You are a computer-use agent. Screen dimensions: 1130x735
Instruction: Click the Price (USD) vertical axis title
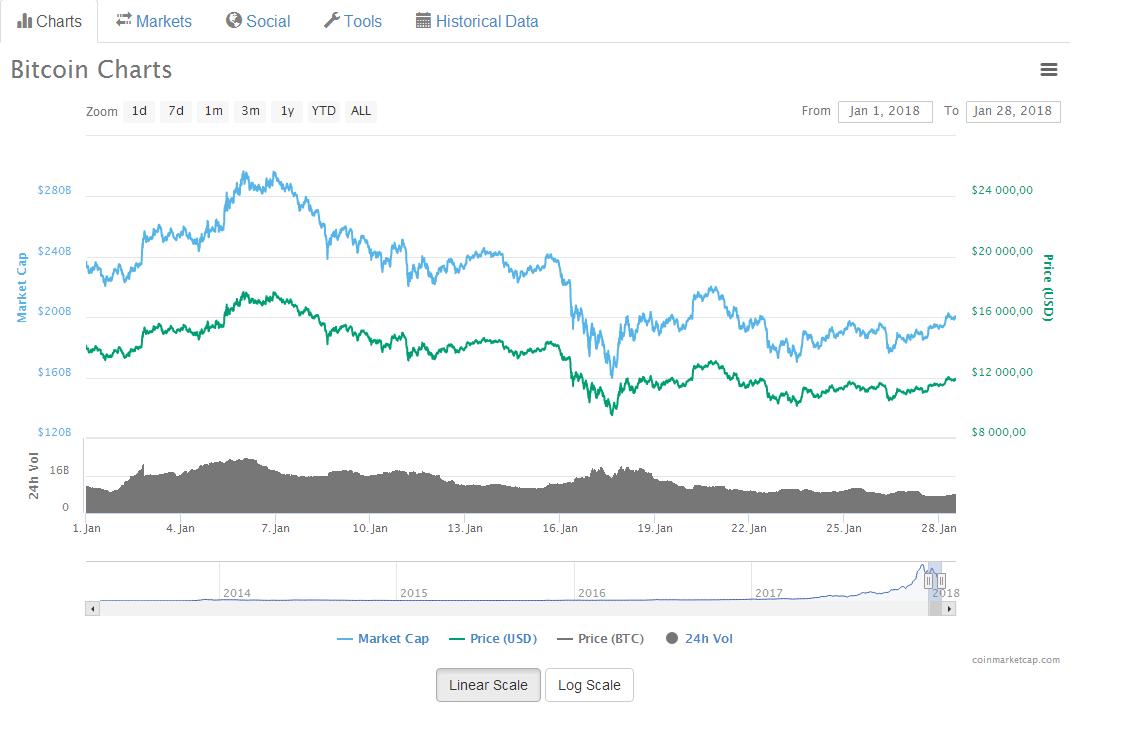1049,288
